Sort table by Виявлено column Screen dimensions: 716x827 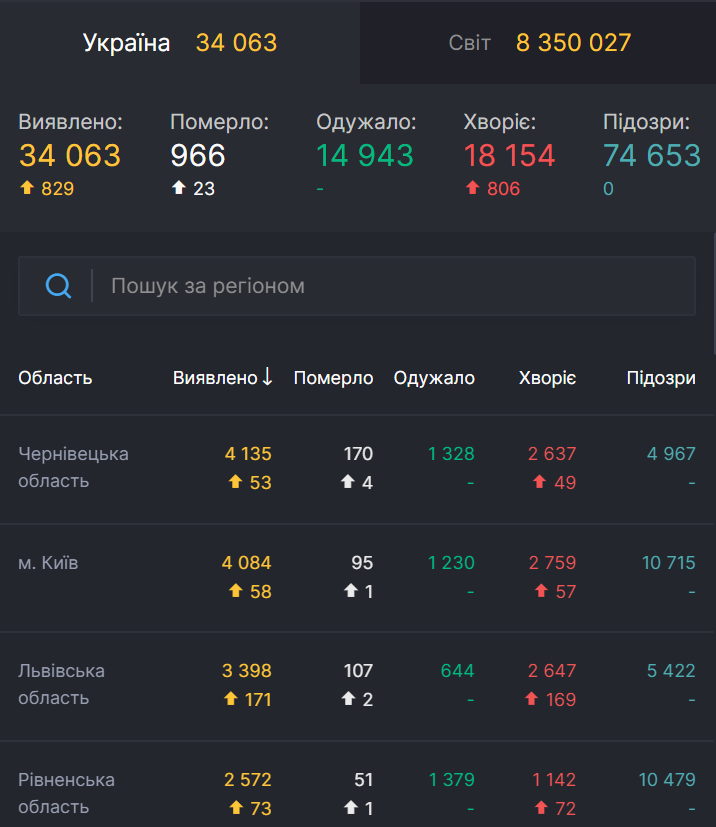point(214,378)
